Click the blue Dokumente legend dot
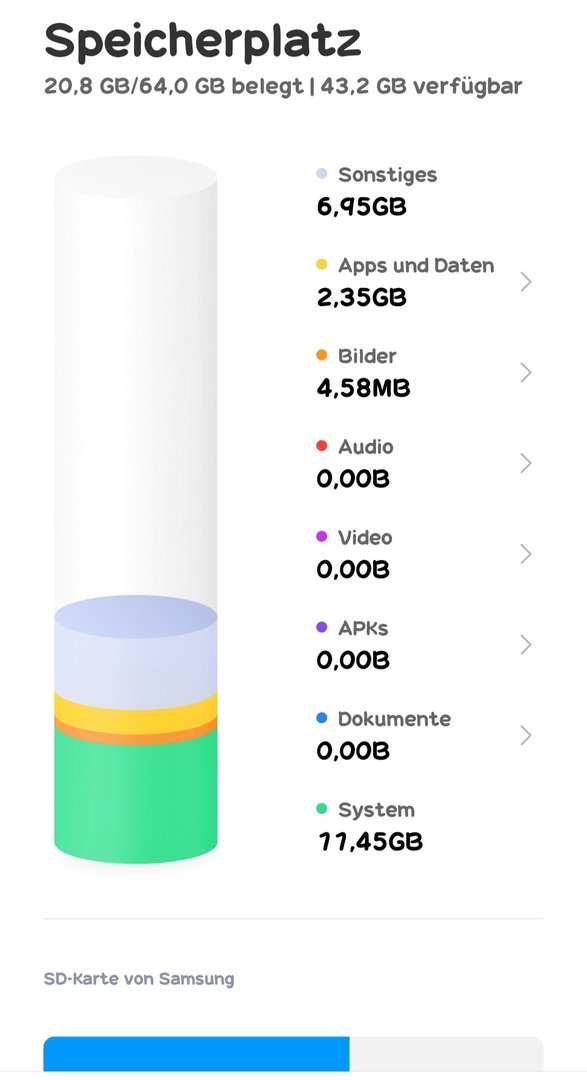 (322, 718)
